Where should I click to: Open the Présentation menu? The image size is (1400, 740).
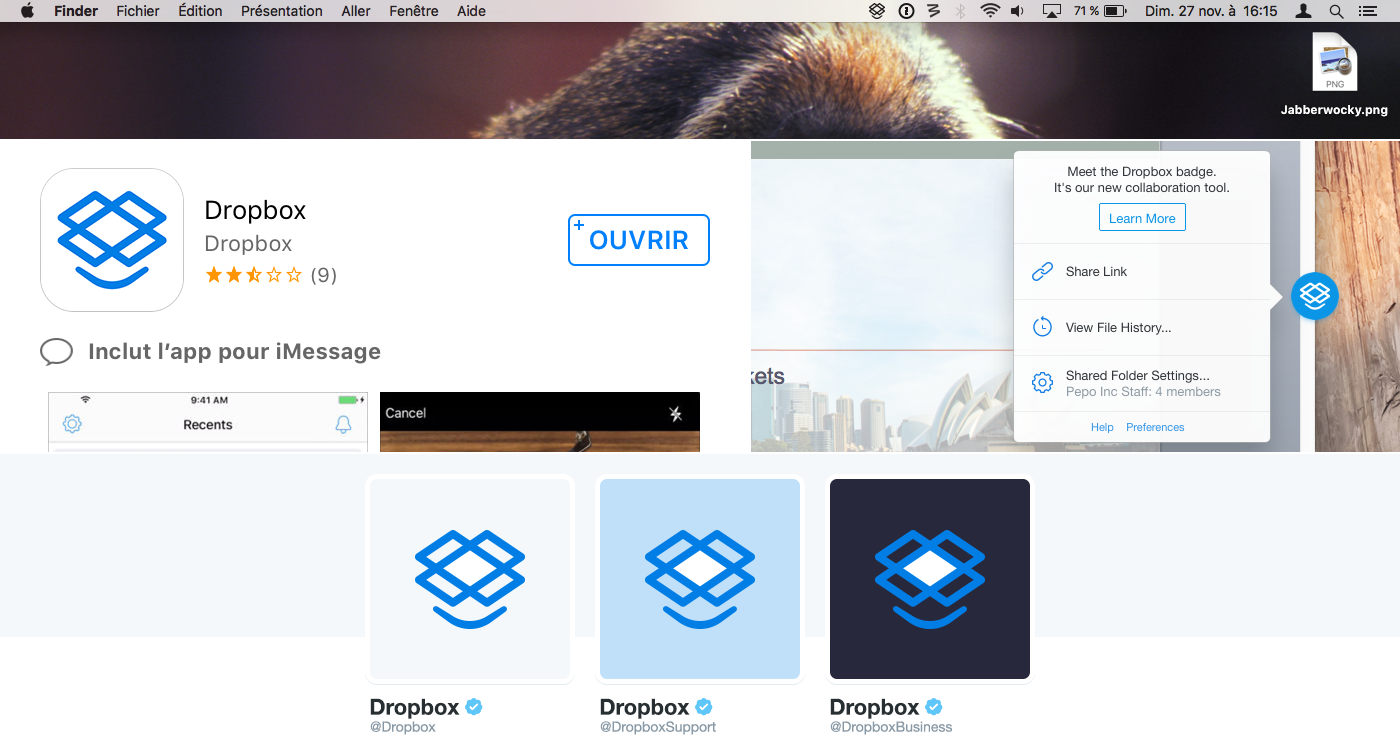click(x=282, y=11)
